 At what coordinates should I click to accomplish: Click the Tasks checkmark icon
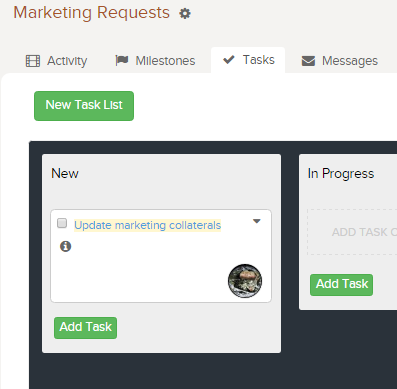click(229, 60)
